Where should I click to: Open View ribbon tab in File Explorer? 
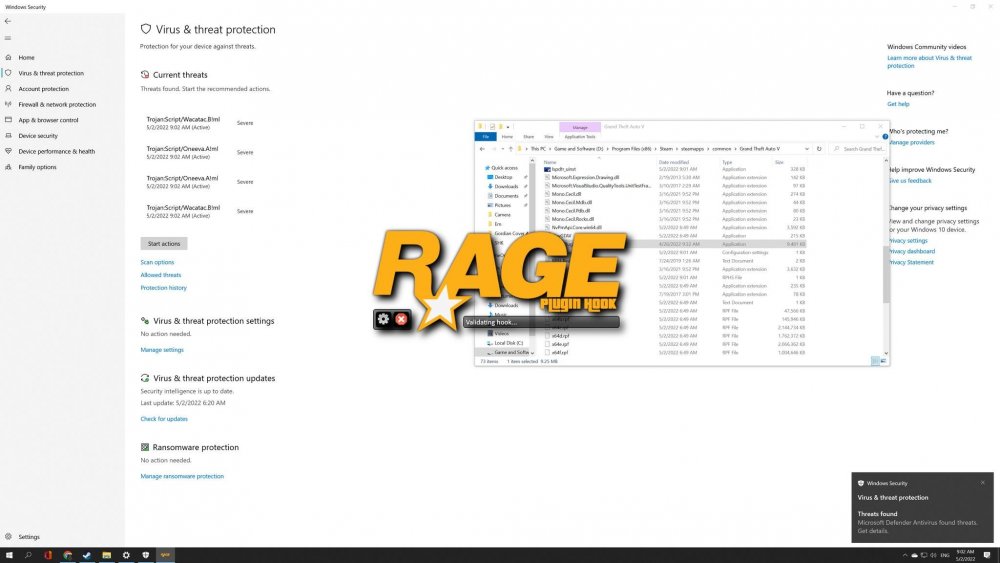[x=548, y=136]
